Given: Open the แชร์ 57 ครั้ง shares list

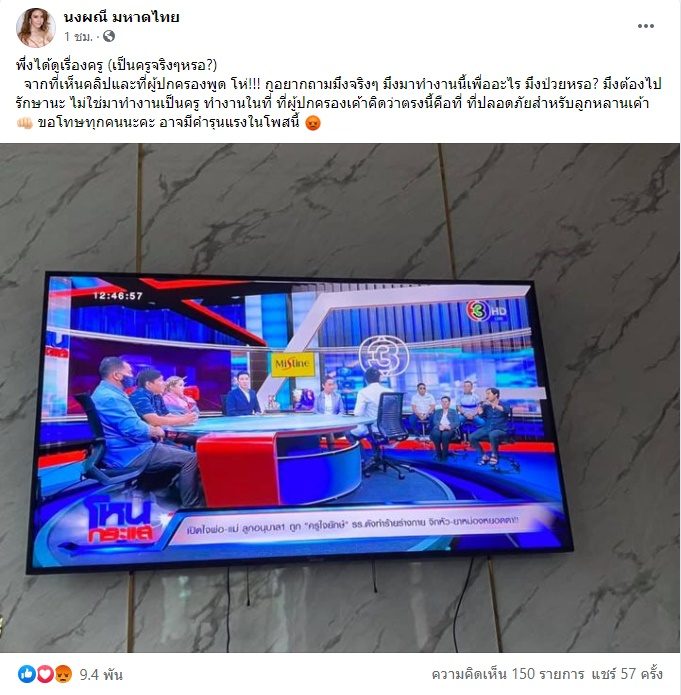Looking at the screenshot, I should coord(627,674).
